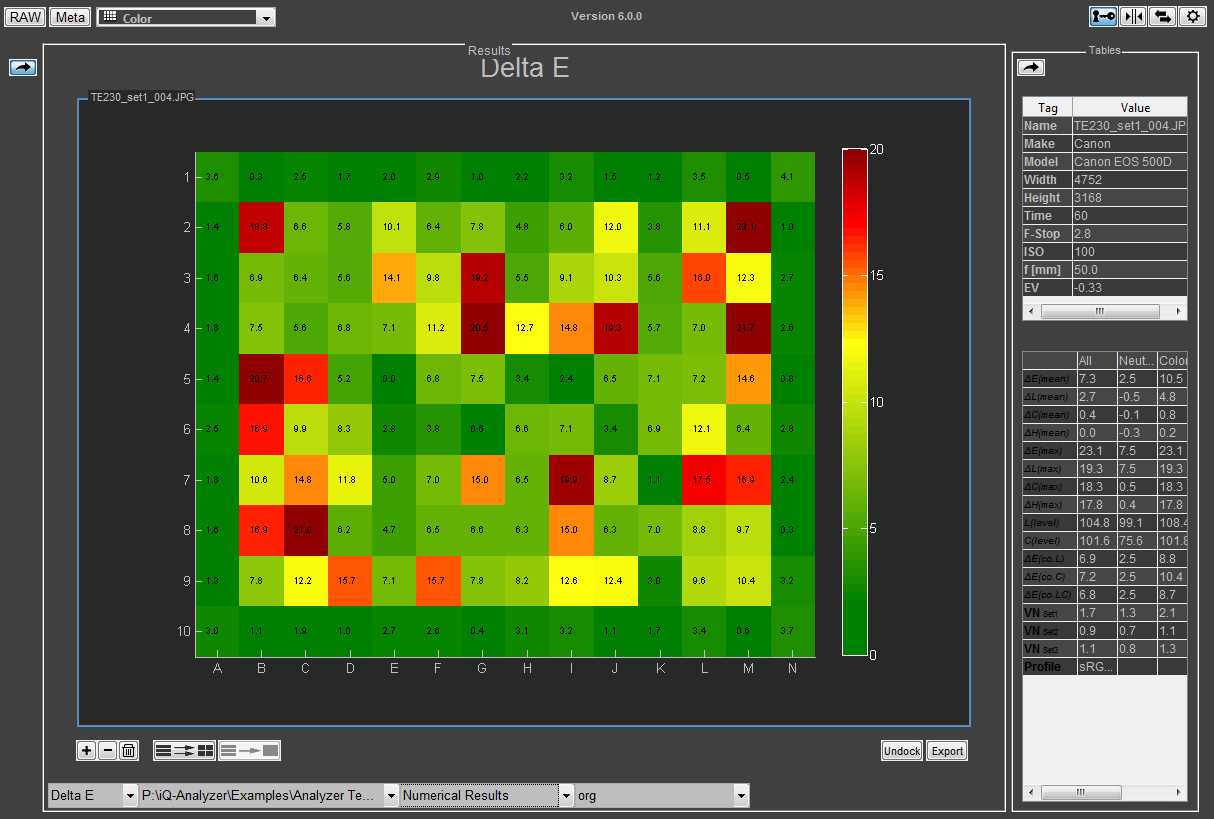Viewport: 1214px width, 819px height.
Task: Toggle the RAW button
Action: 25,17
